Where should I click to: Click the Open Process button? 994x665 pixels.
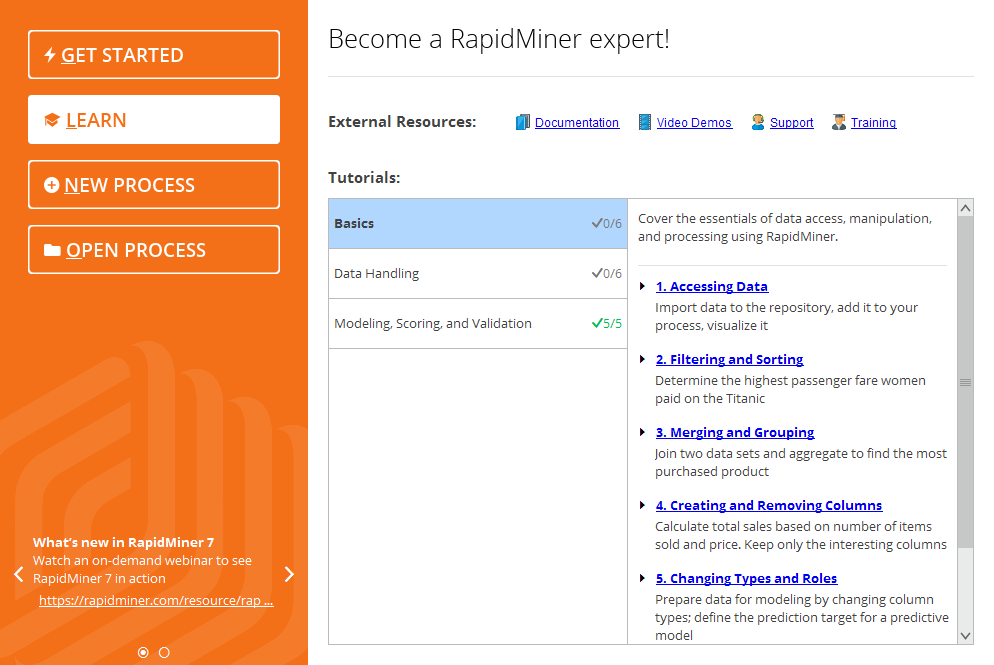[154, 250]
